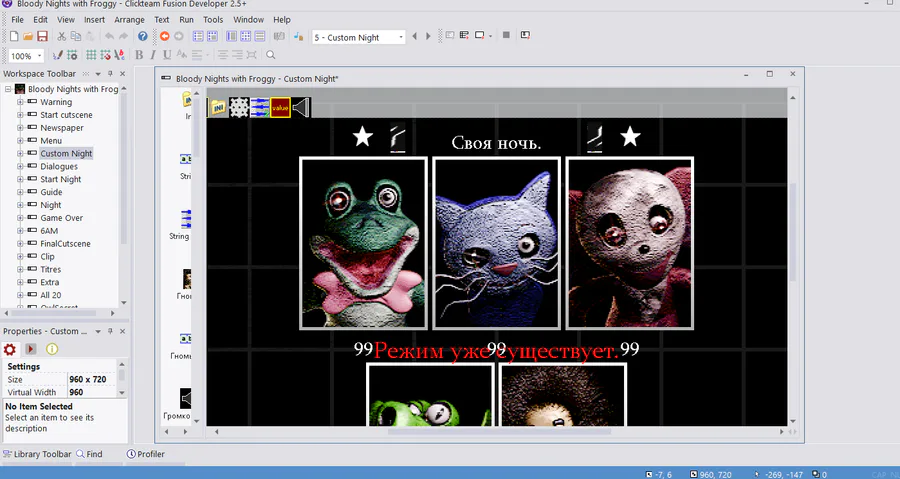Open the Run menu
The image size is (900, 479).
[187, 20]
